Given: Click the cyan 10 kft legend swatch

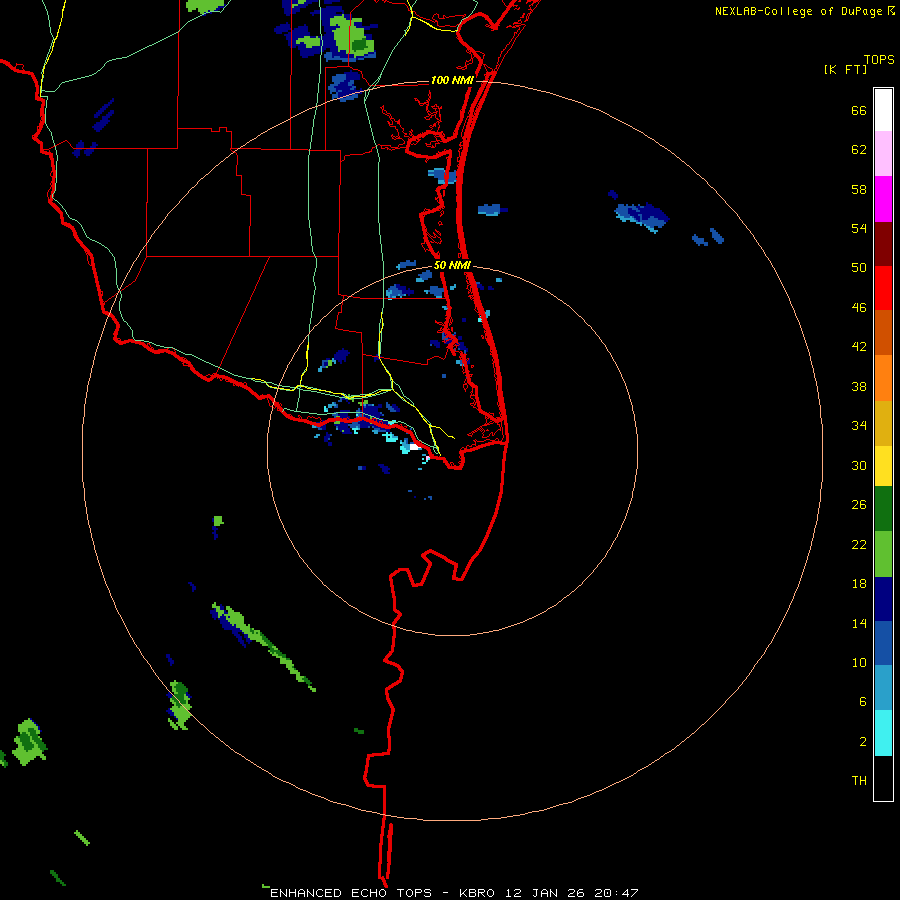Looking at the screenshot, I should pos(883,733).
